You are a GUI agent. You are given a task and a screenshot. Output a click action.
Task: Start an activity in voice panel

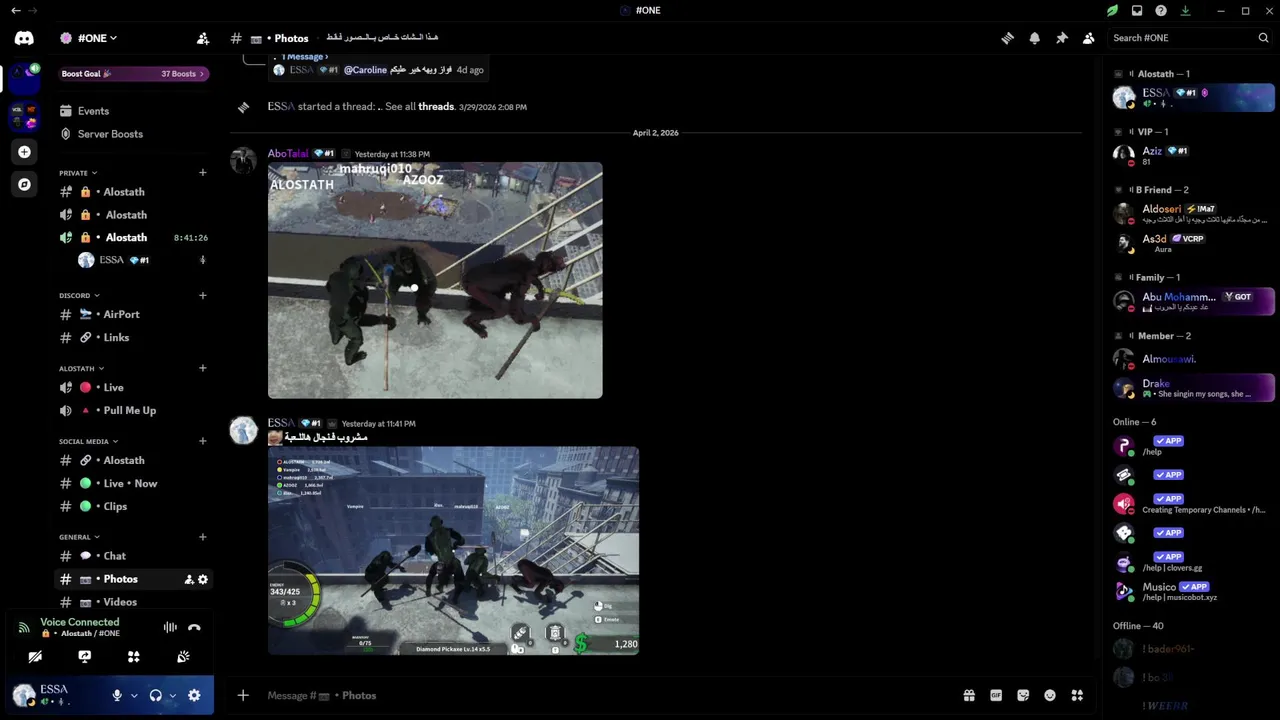133,656
